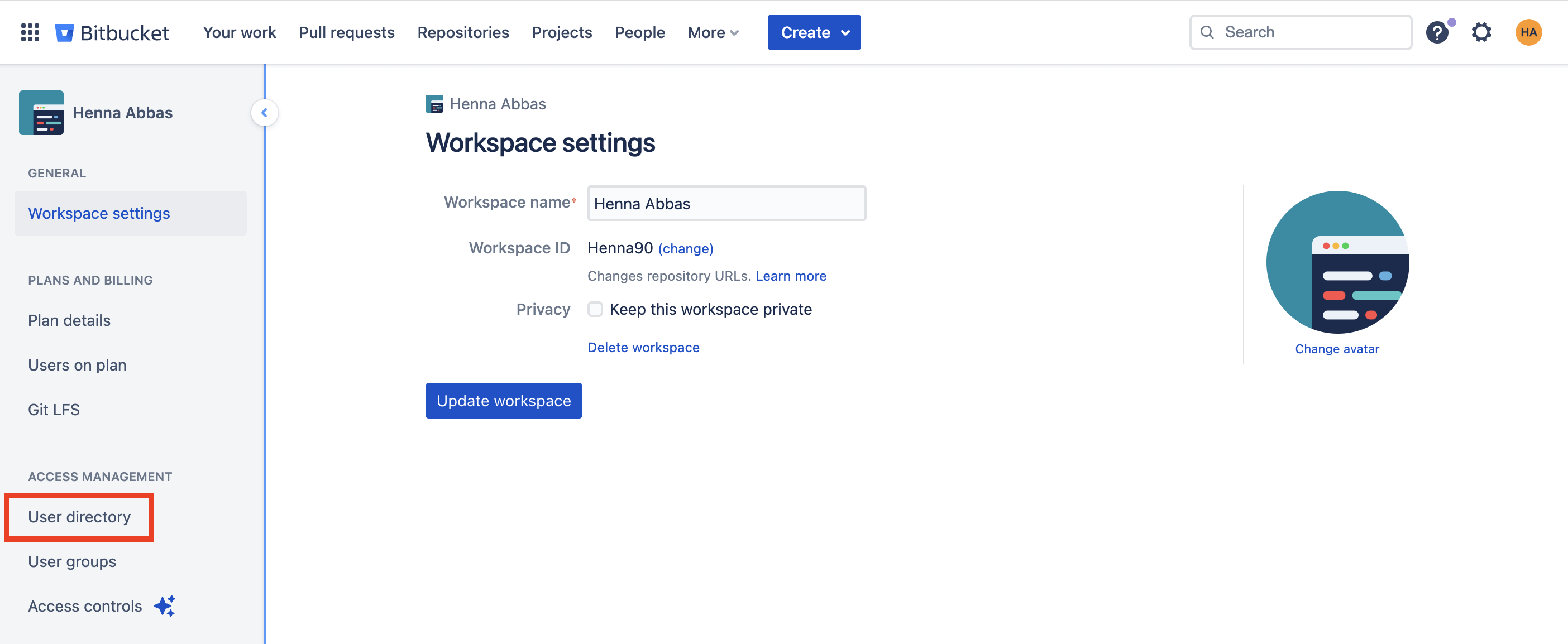Open Users on plan
This screenshot has width=1568, height=644.
[x=77, y=365]
